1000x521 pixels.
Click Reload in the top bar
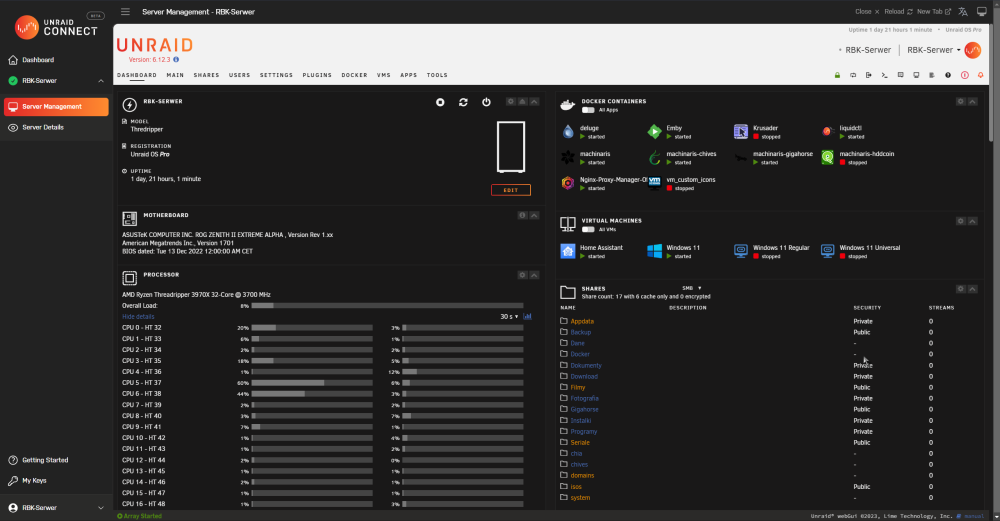tap(898, 11)
